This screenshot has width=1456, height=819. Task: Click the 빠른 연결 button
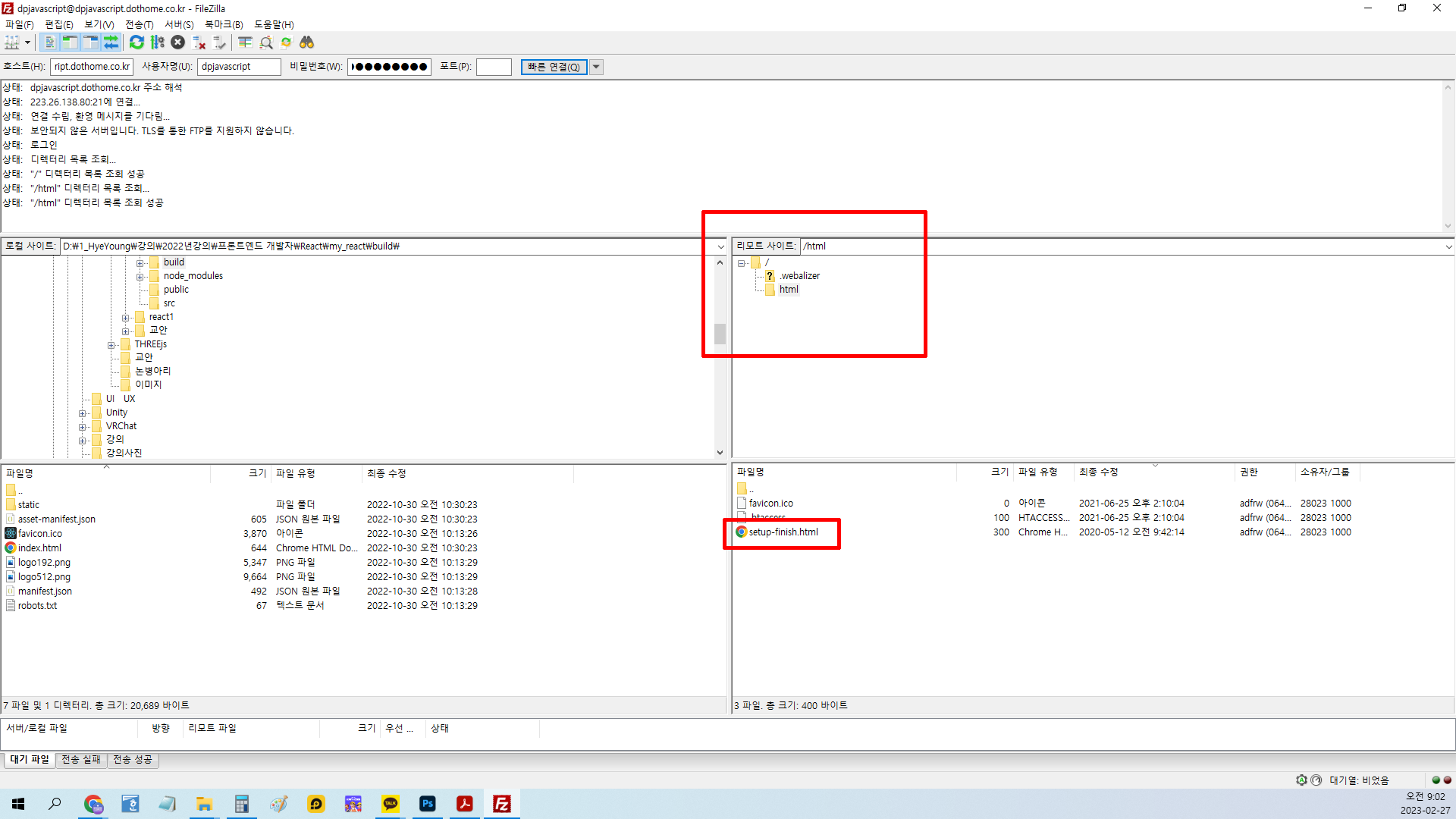point(554,67)
